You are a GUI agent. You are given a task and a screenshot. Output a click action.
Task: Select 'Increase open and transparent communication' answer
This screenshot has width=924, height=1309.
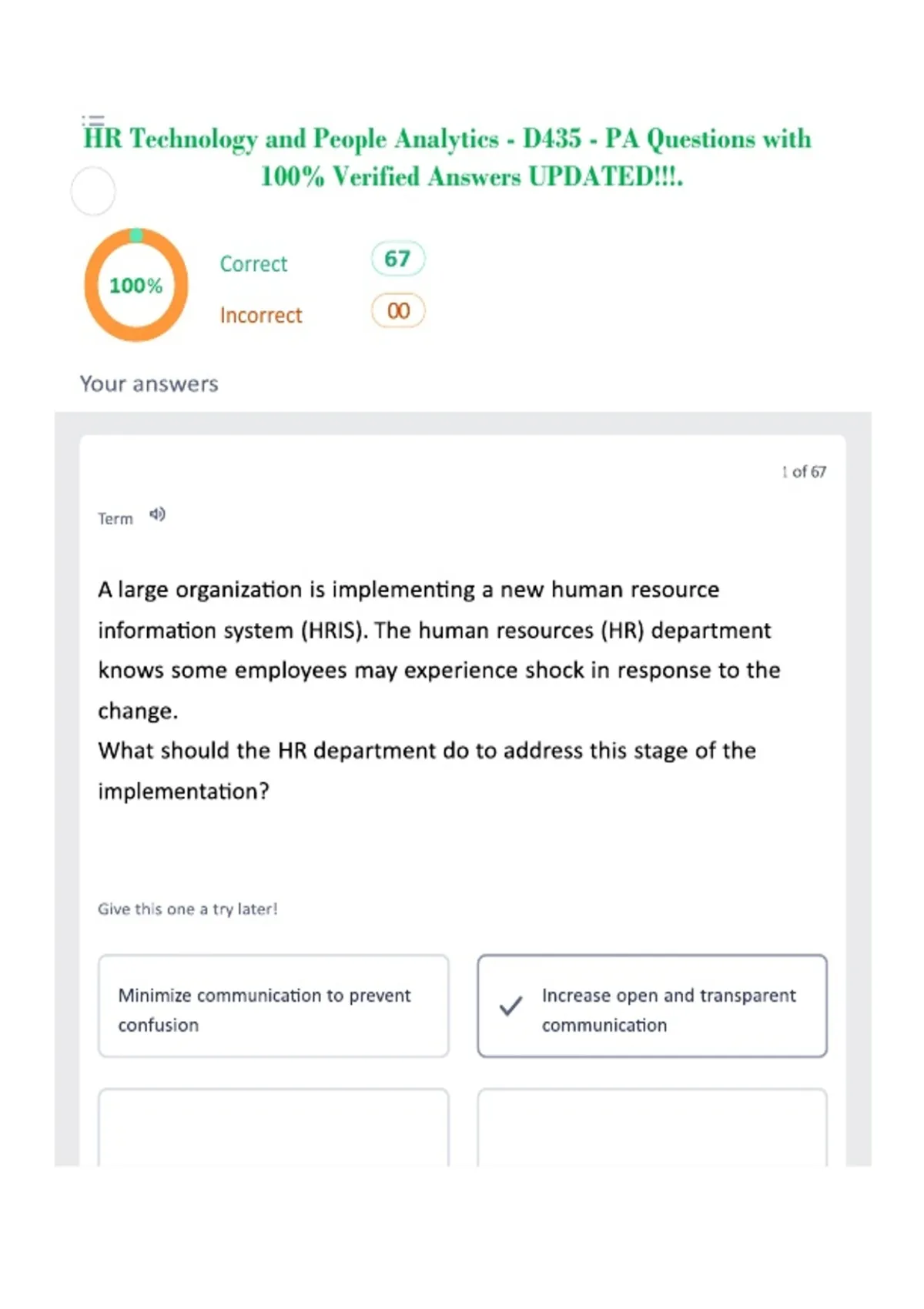click(x=652, y=1006)
